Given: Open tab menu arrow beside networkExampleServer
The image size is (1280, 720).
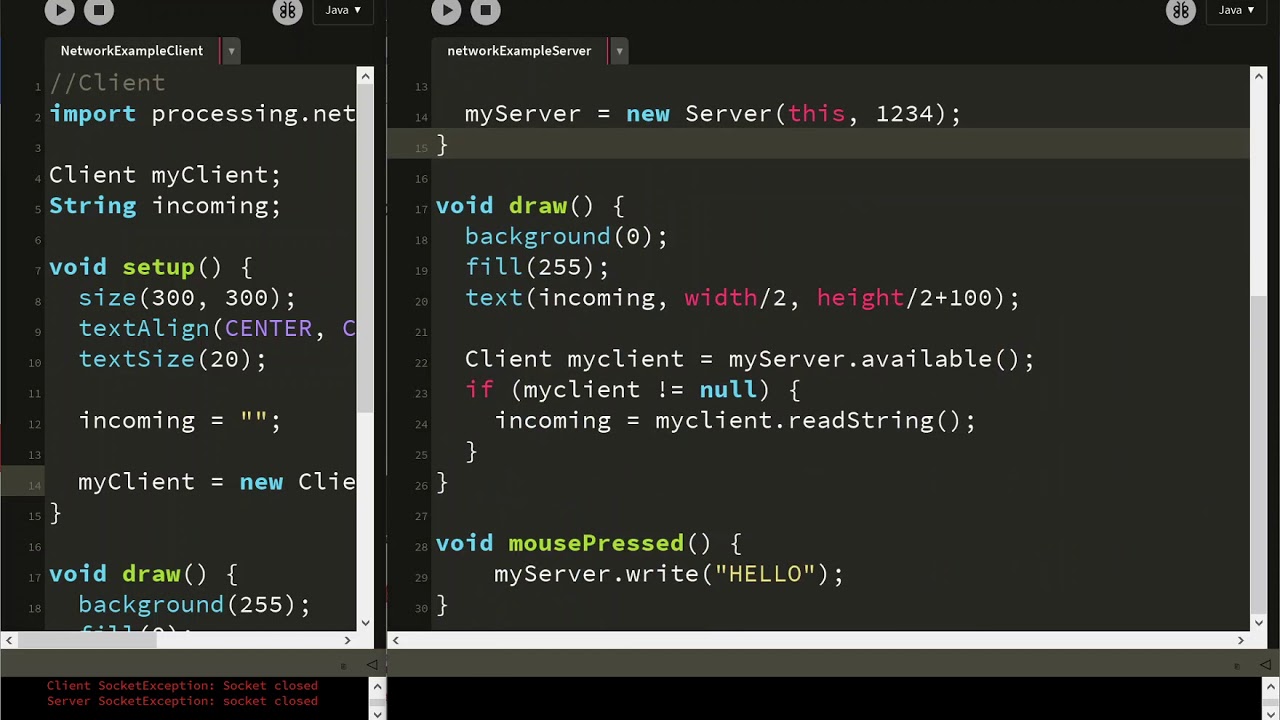Looking at the screenshot, I should click(619, 51).
